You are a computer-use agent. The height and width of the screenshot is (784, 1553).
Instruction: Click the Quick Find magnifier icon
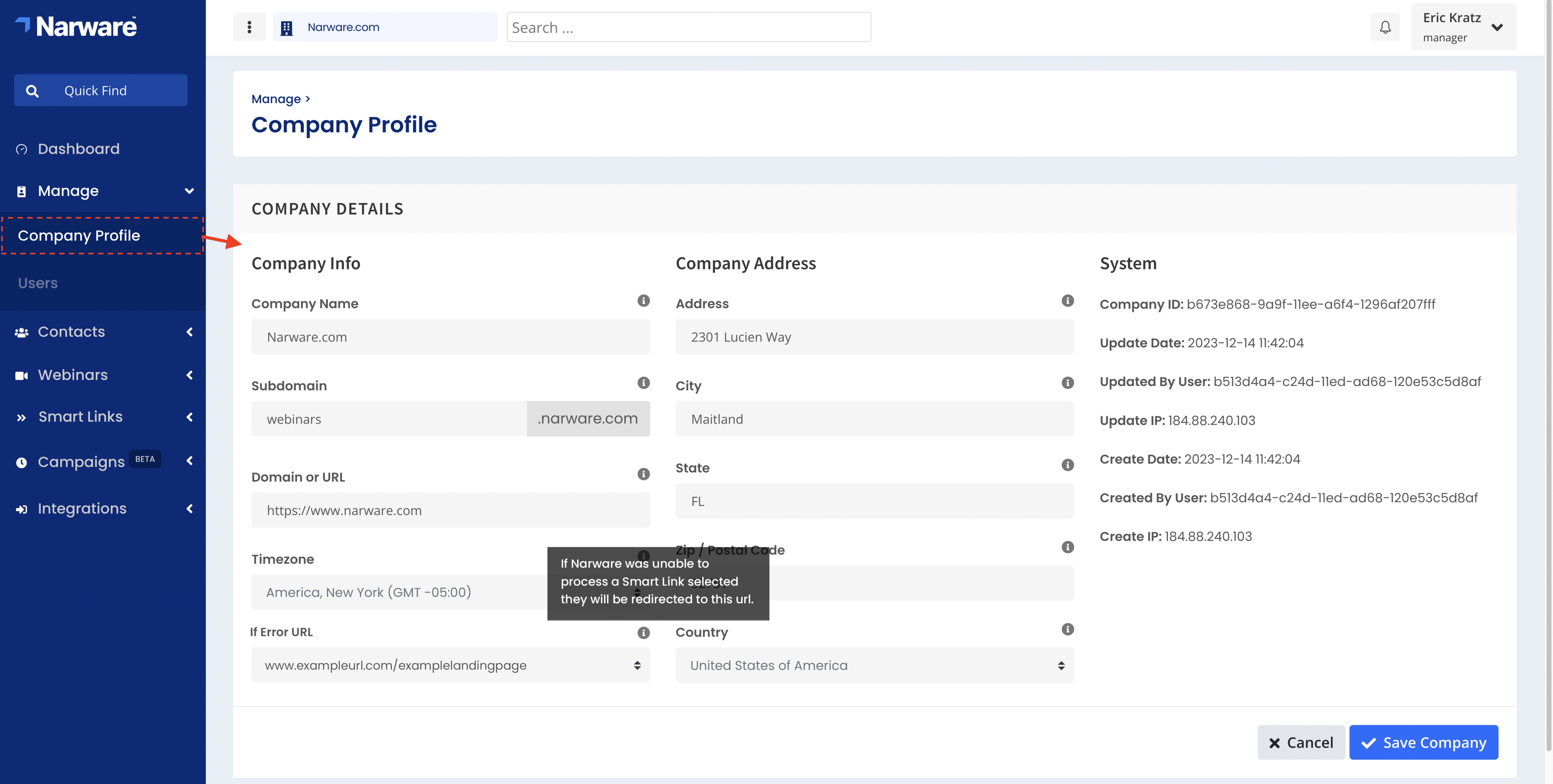click(33, 90)
